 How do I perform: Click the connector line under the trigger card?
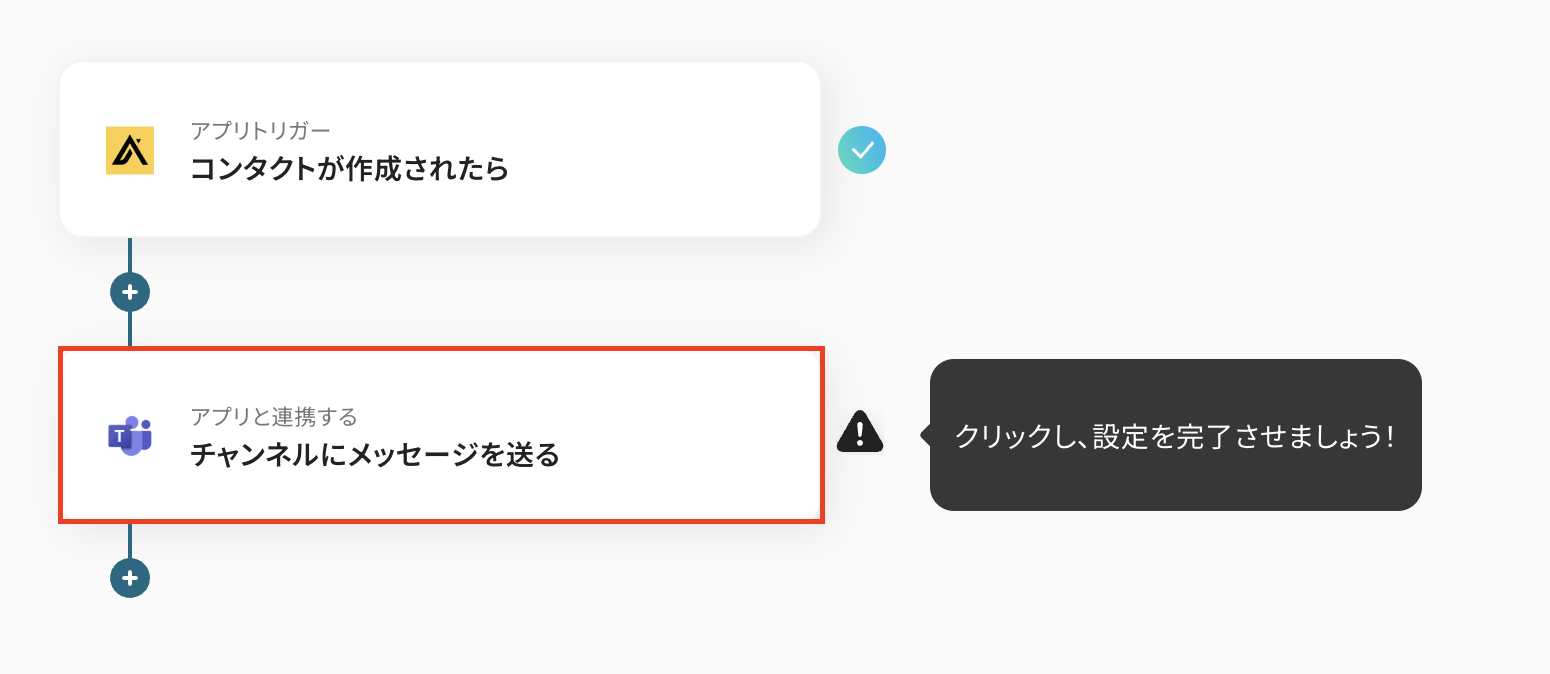(130, 254)
